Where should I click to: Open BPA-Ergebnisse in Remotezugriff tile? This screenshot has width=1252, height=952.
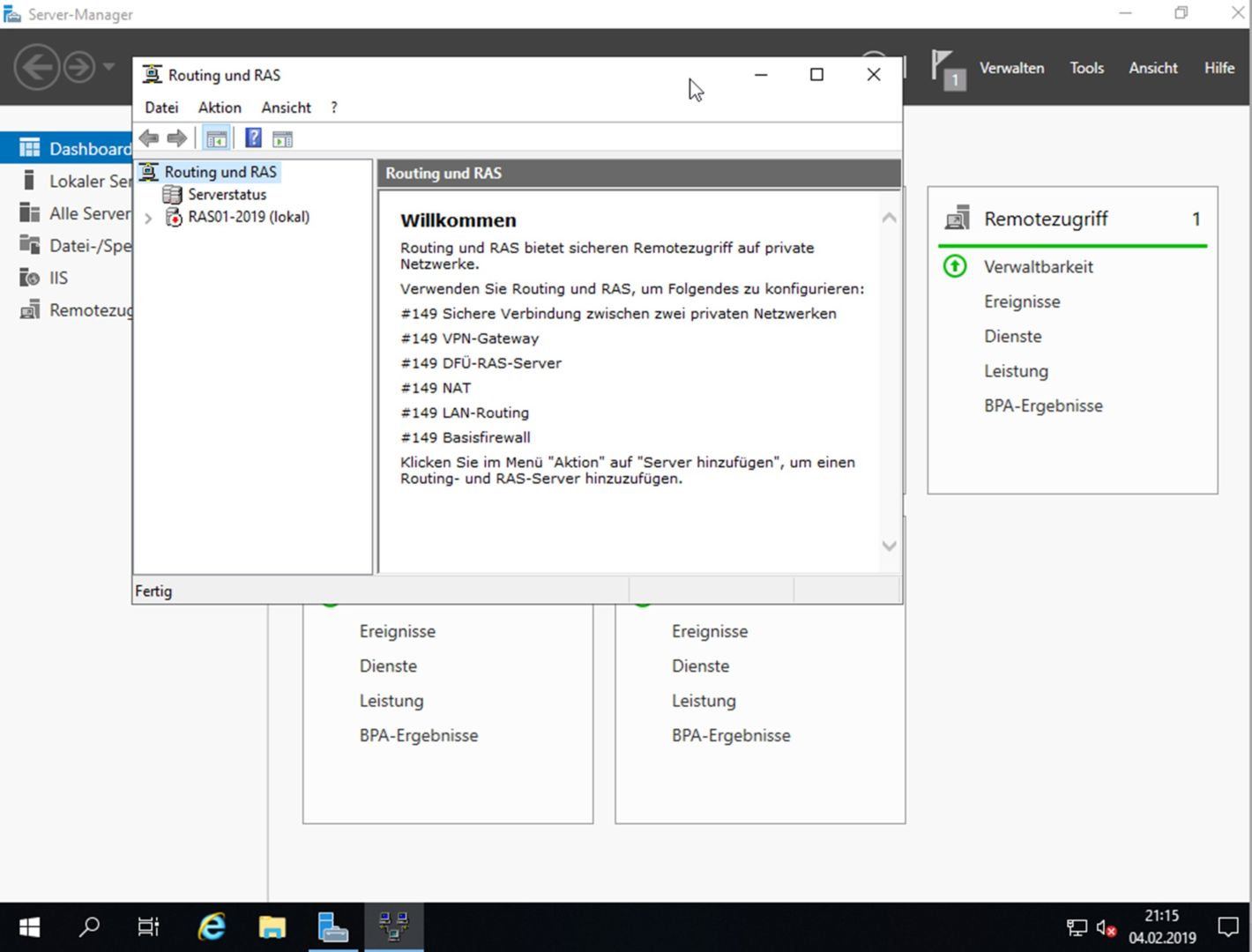click(x=1043, y=406)
